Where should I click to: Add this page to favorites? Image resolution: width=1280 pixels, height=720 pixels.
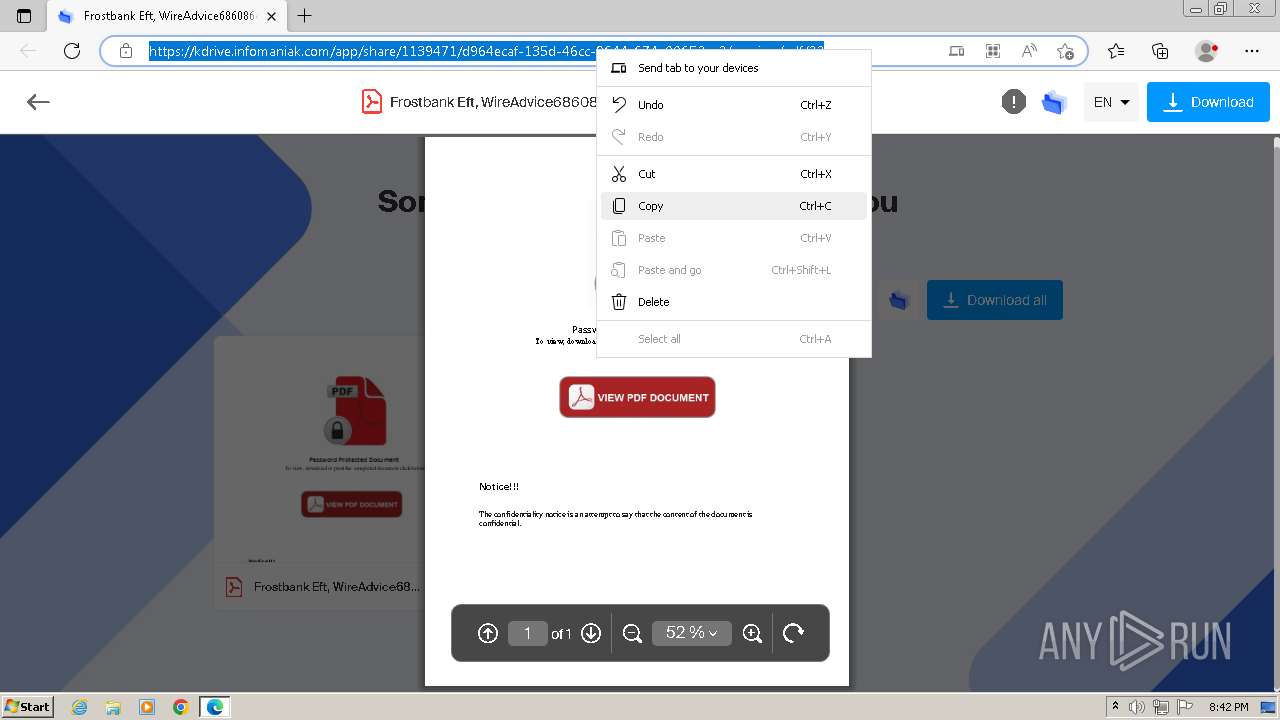click(1065, 51)
